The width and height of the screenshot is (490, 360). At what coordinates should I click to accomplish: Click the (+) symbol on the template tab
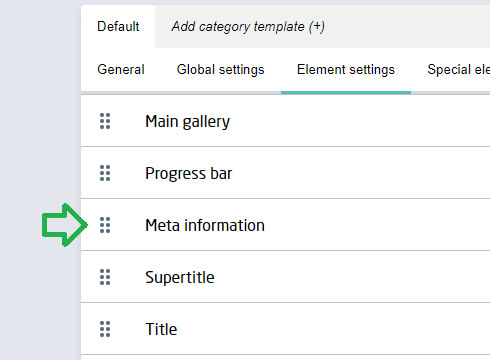pyautogui.click(x=316, y=27)
